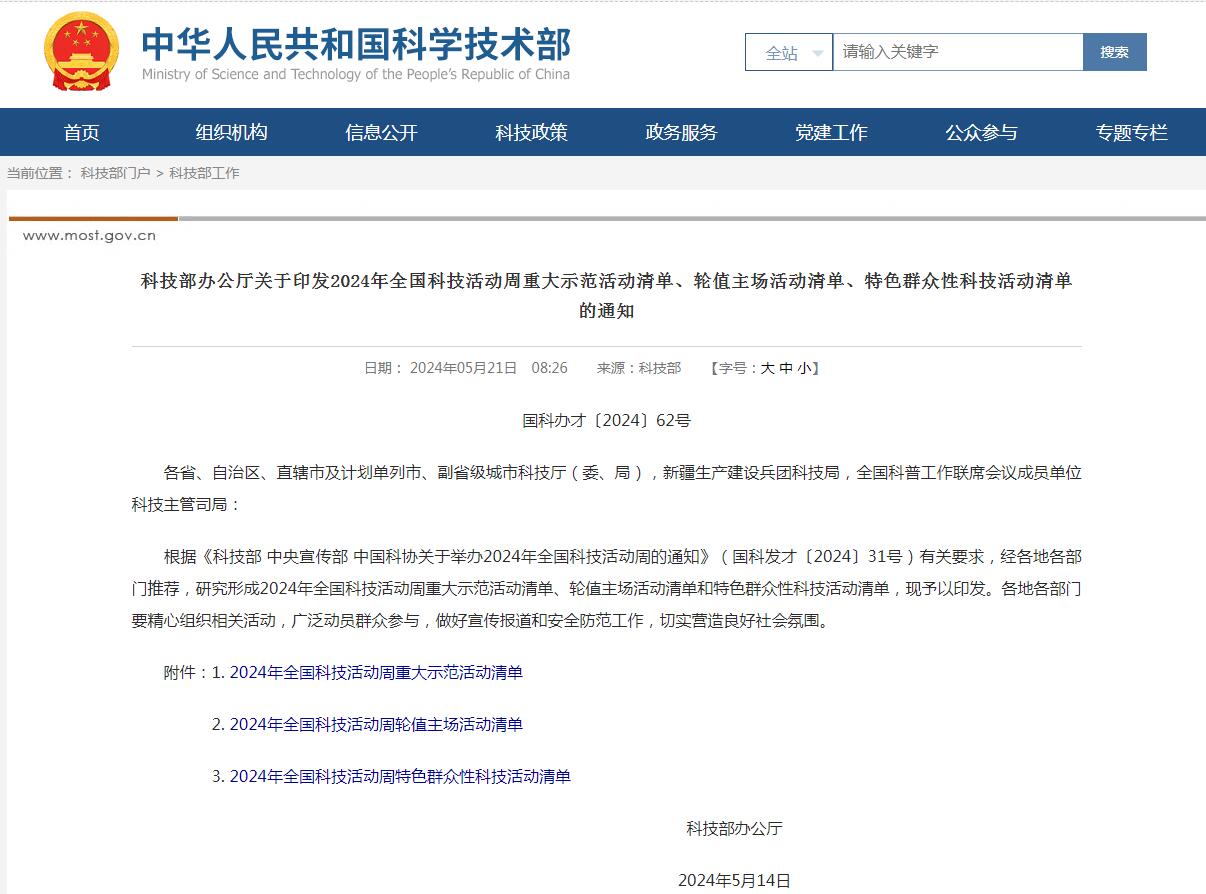Image resolution: width=1206 pixels, height=894 pixels.
Task: Click the publish date 2024年05月21日
Action: coord(463,368)
